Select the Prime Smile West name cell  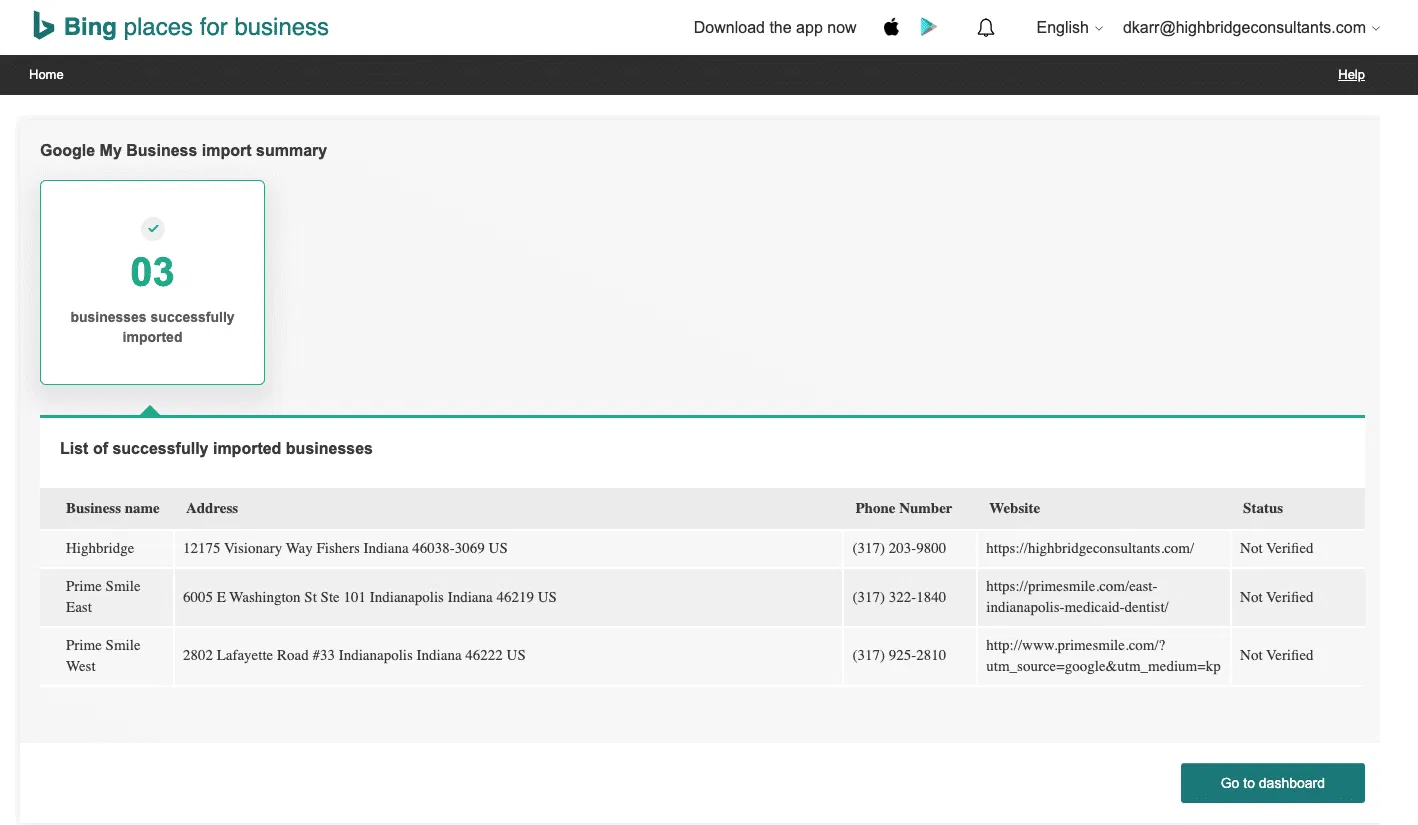coord(103,656)
